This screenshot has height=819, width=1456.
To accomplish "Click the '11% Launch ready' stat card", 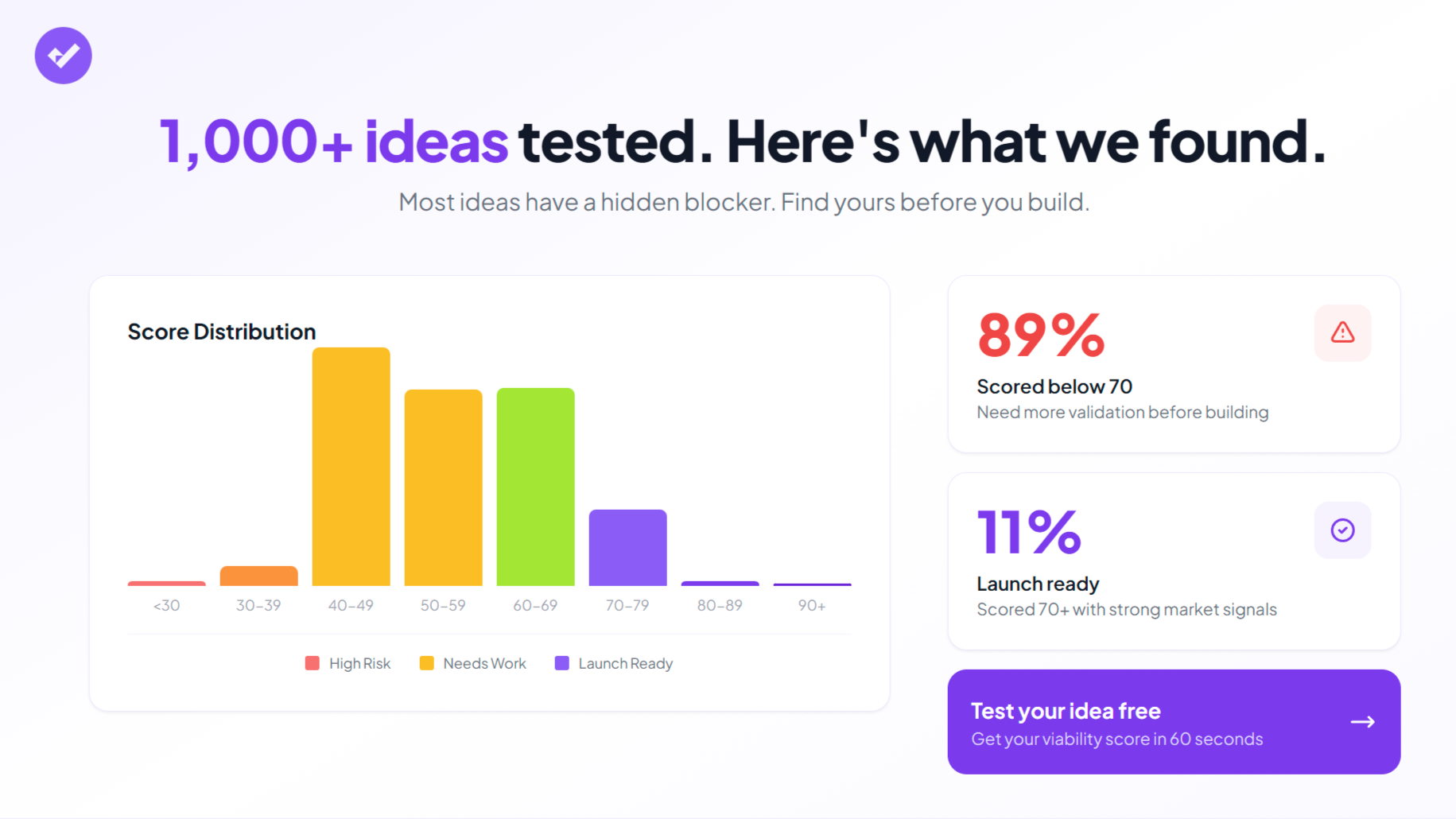I will click(x=1173, y=561).
